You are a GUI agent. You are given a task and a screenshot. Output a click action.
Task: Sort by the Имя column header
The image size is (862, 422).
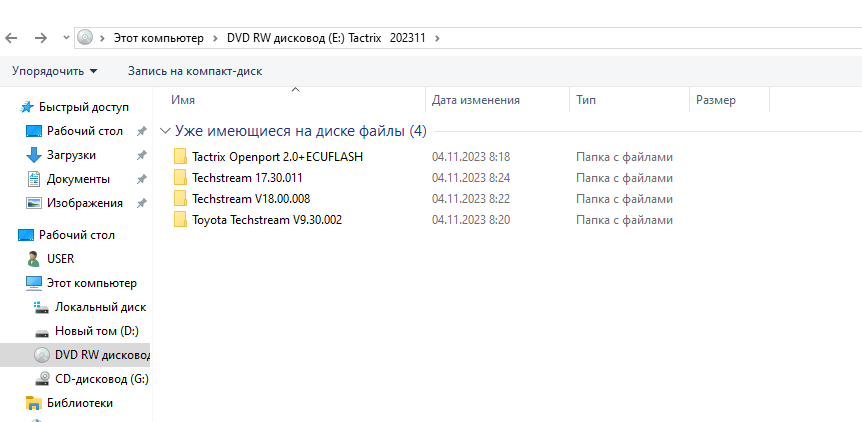(183, 100)
